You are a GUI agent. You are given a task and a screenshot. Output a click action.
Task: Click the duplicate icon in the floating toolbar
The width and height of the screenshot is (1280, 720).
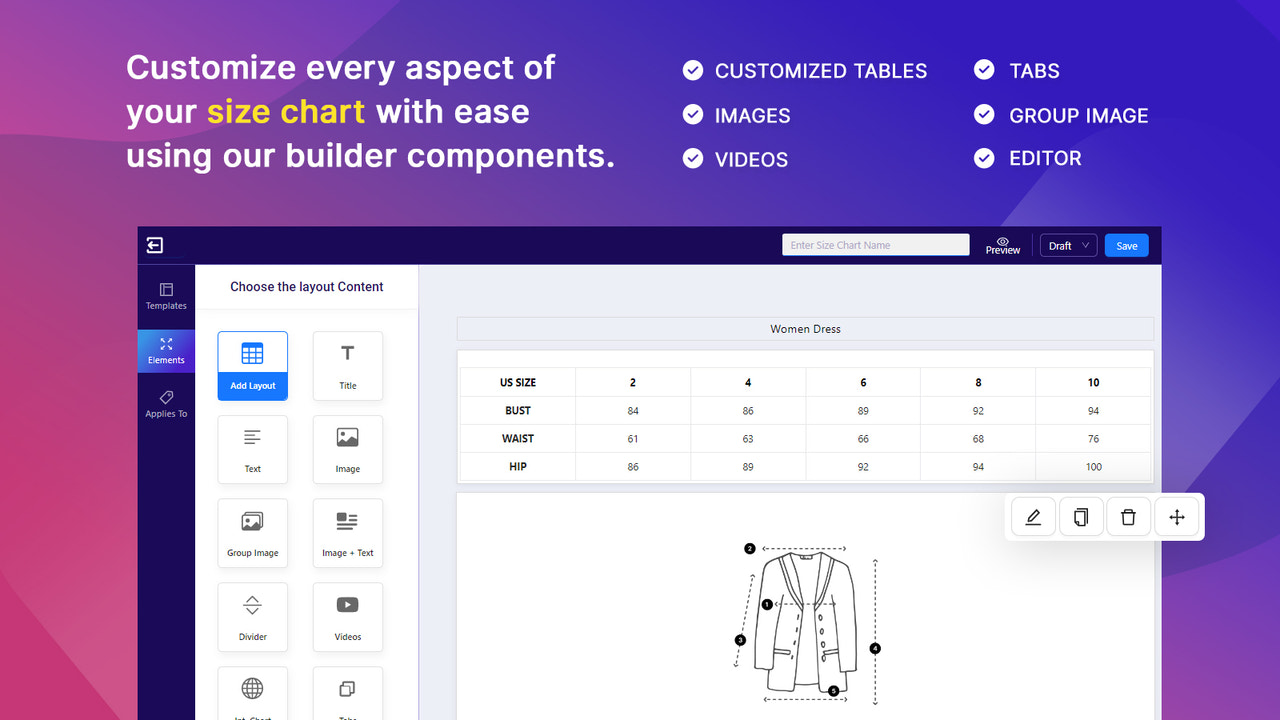(1081, 516)
